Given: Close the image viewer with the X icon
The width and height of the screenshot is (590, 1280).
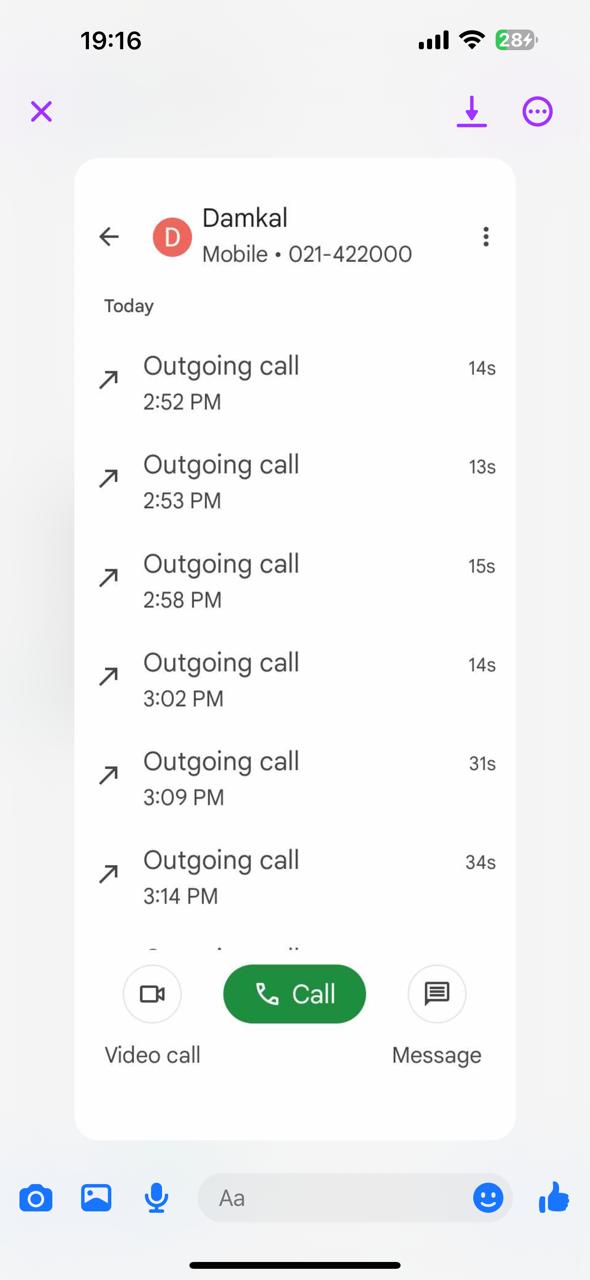Looking at the screenshot, I should pyautogui.click(x=41, y=111).
